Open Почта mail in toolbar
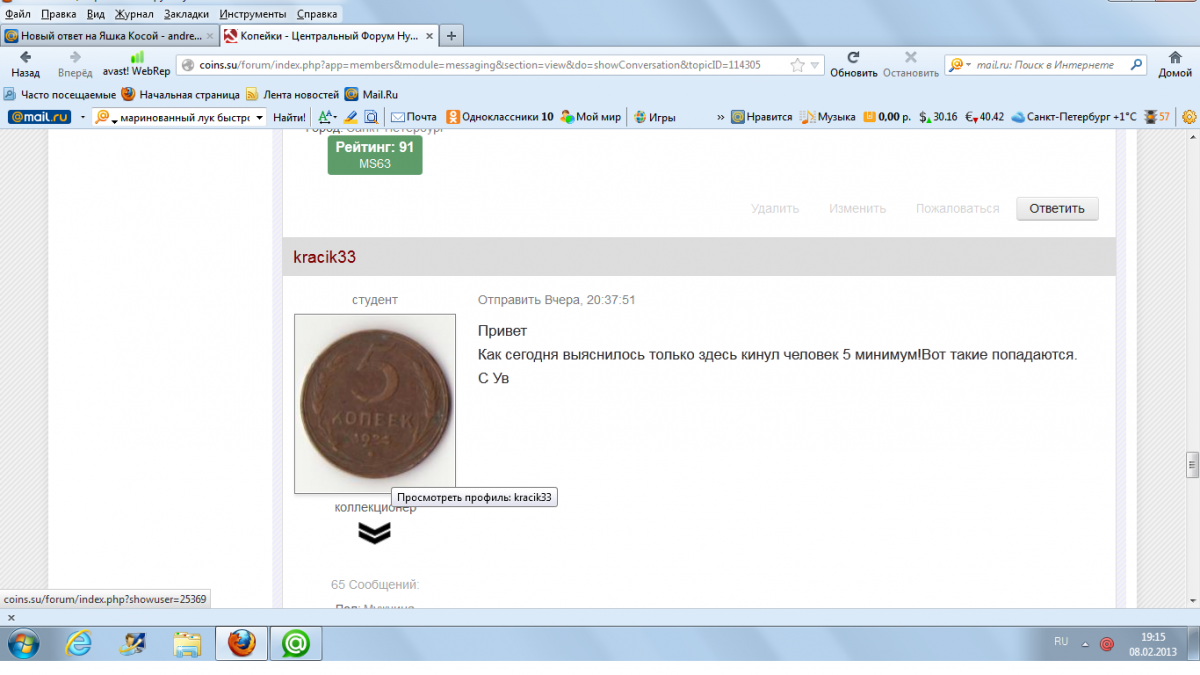1200x675 pixels. click(x=413, y=117)
